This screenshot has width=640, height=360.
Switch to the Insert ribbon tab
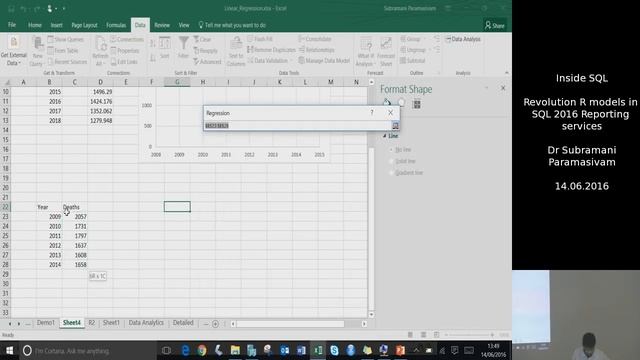click(x=56, y=25)
